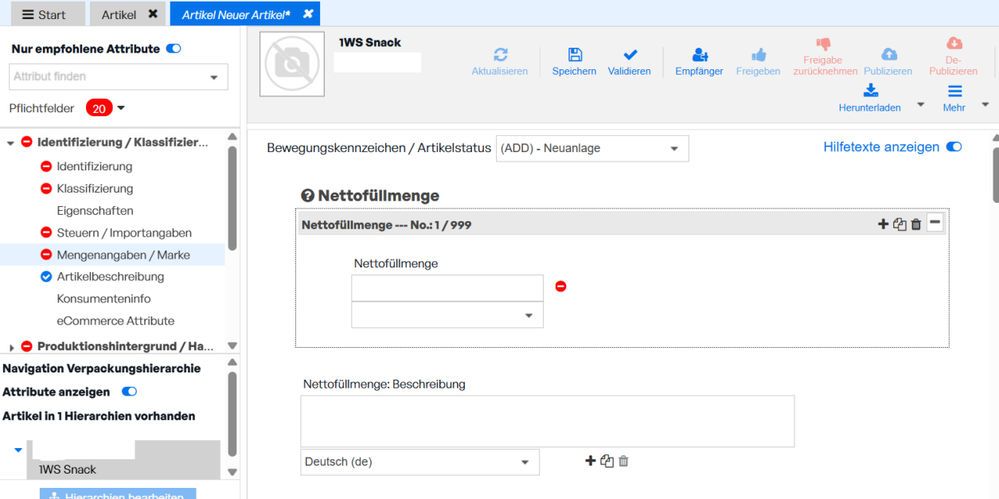Screen dimensions: 999x499
Task: Open the Empfänger recipient icon
Action: tap(700, 55)
